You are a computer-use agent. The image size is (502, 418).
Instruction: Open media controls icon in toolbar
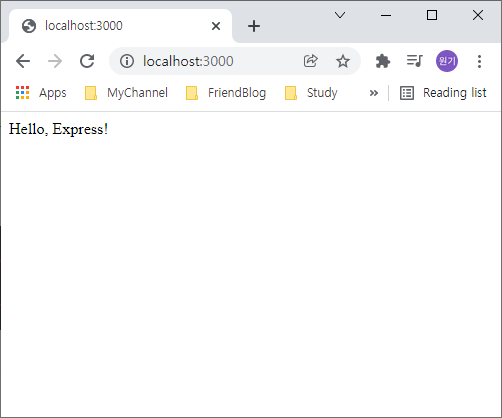[x=415, y=61]
